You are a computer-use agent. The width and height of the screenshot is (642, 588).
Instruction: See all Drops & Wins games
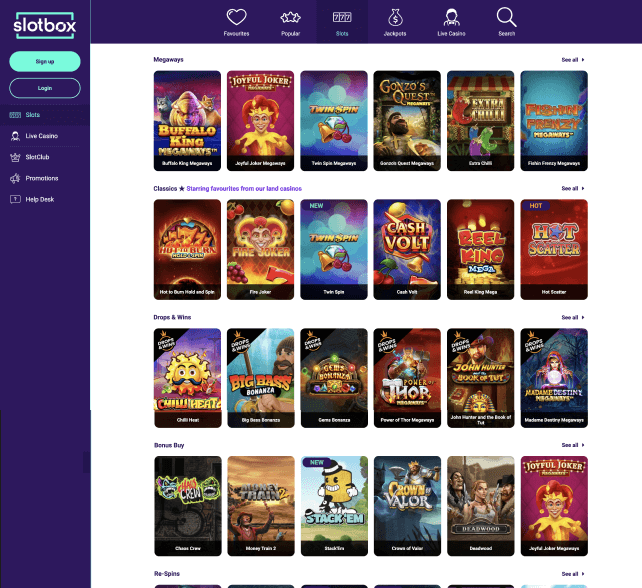pyautogui.click(x=573, y=317)
